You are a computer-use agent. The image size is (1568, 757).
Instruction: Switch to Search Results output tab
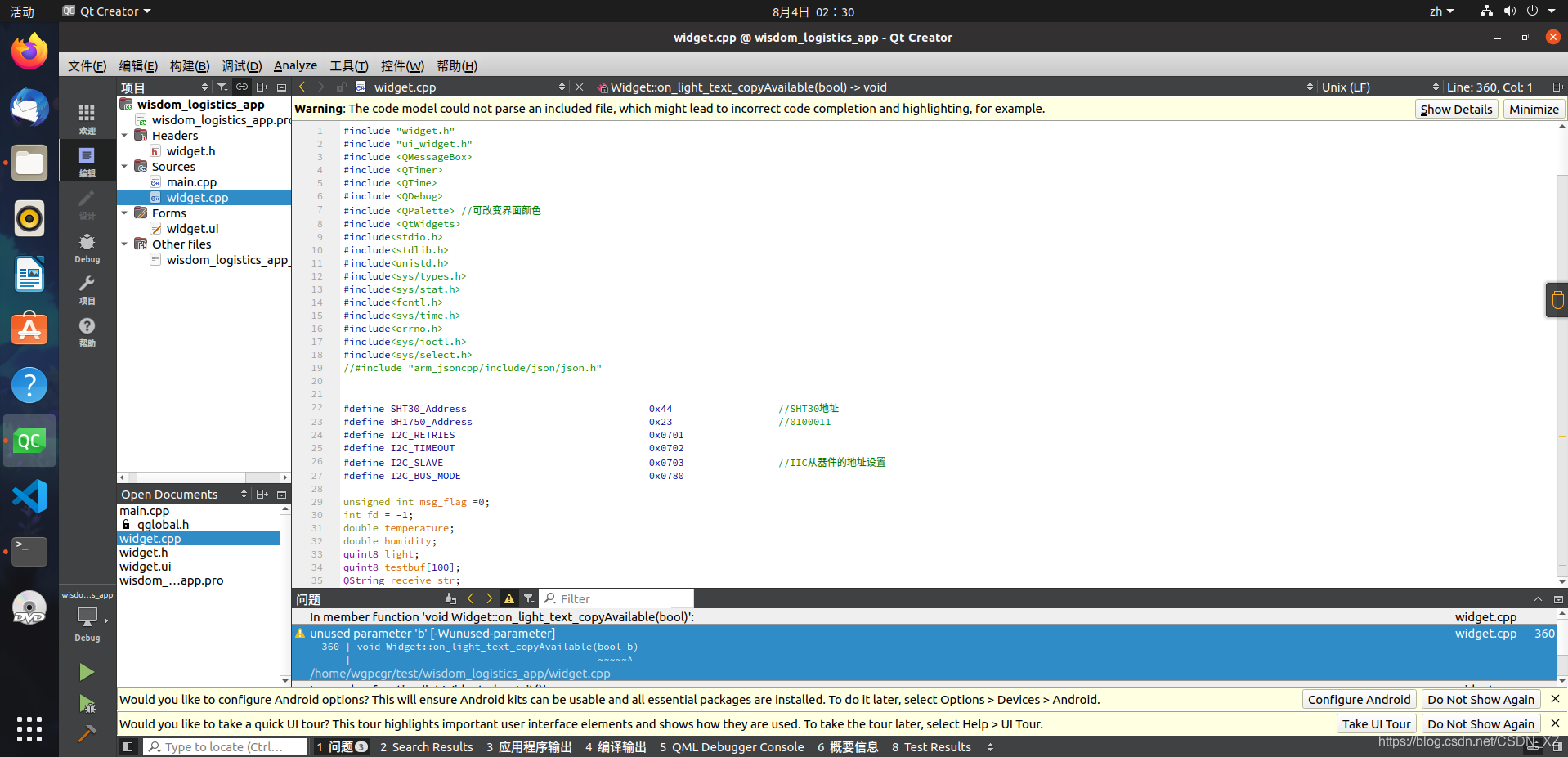427,746
